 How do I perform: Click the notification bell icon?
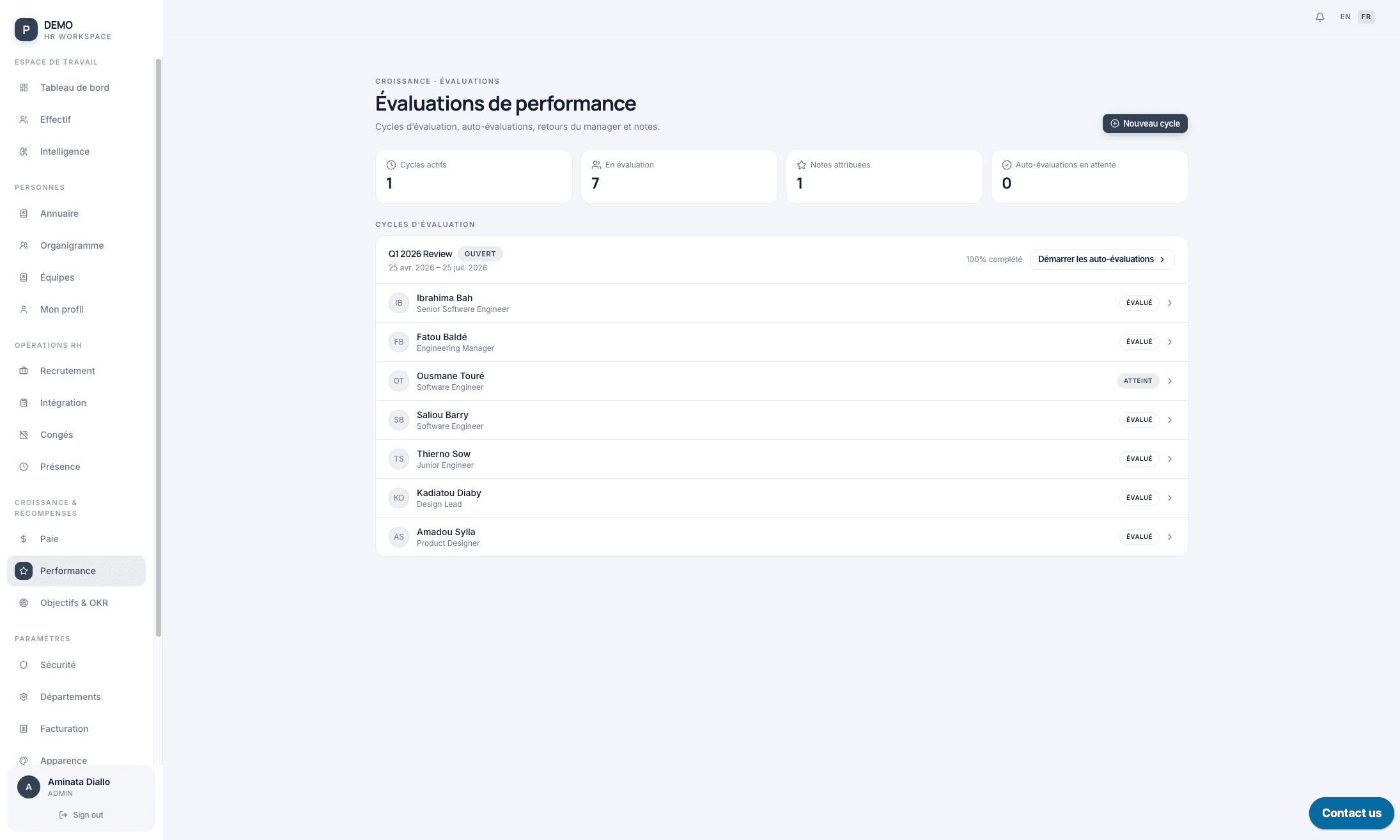click(x=1320, y=17)
